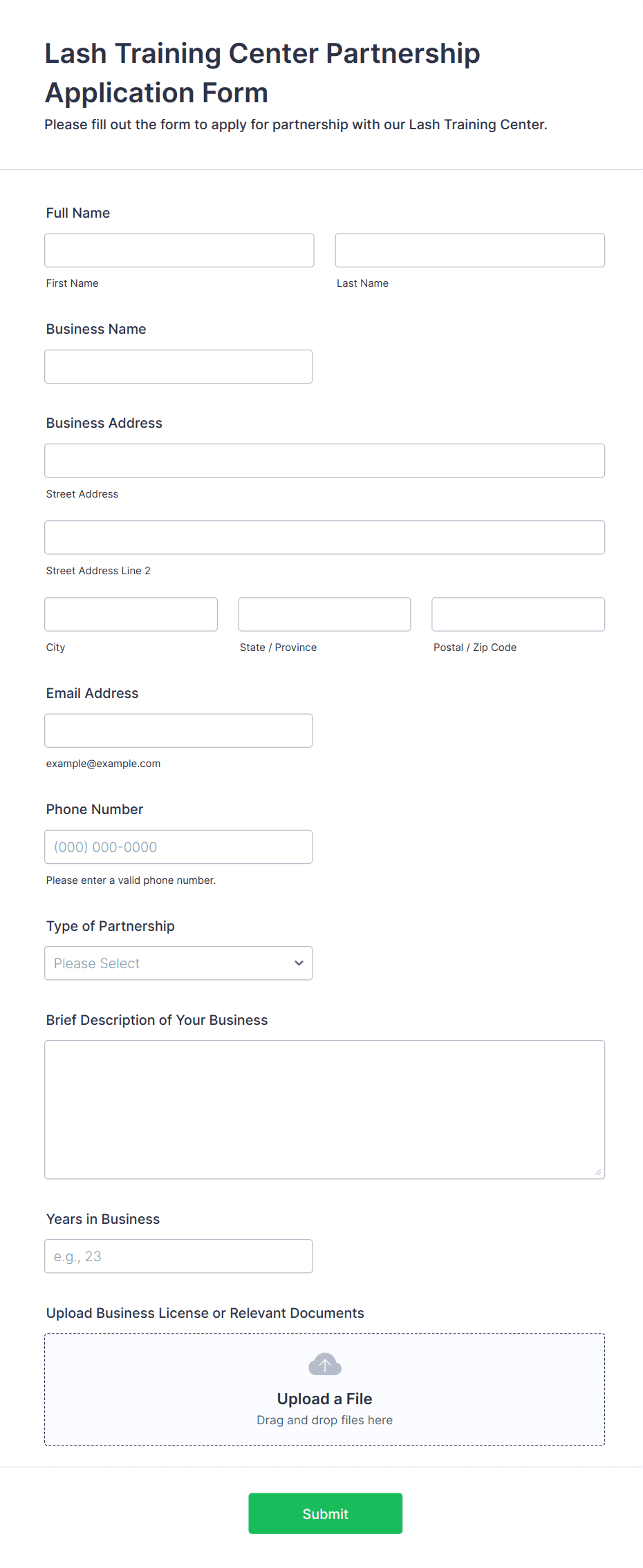The image size is (643, 1568).
Task: Select the Email Address input box
Action: coord(178,730)
